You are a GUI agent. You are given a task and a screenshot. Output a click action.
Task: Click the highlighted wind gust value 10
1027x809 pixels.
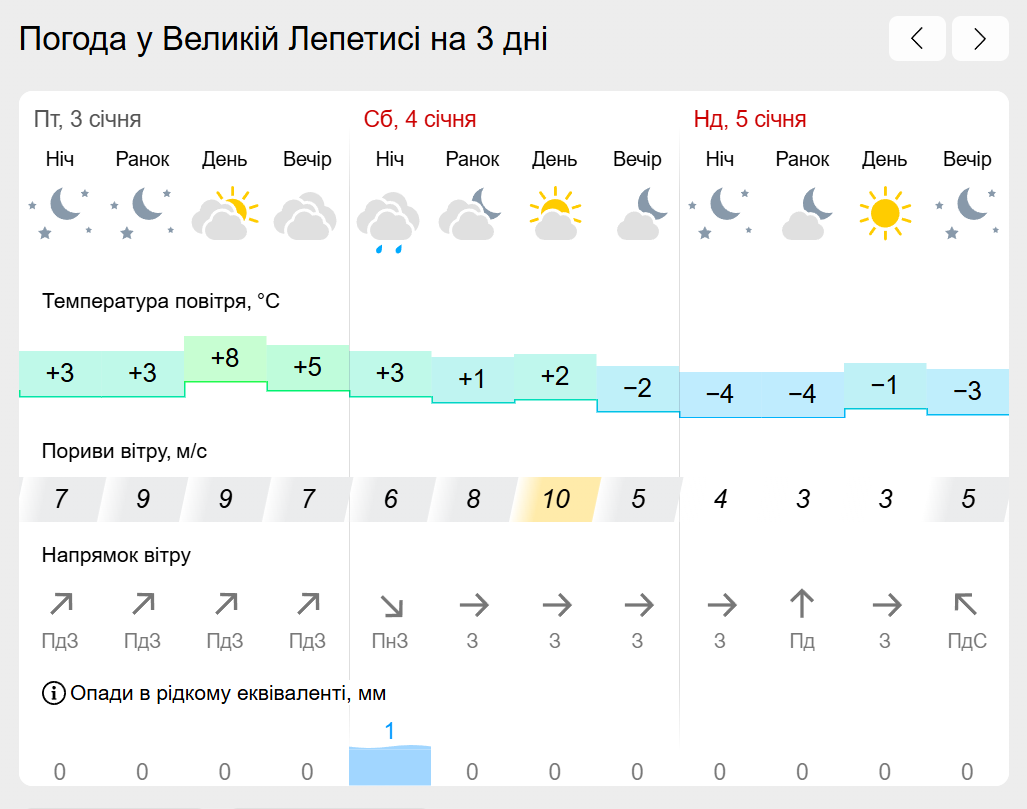click(x=555, y=499)
